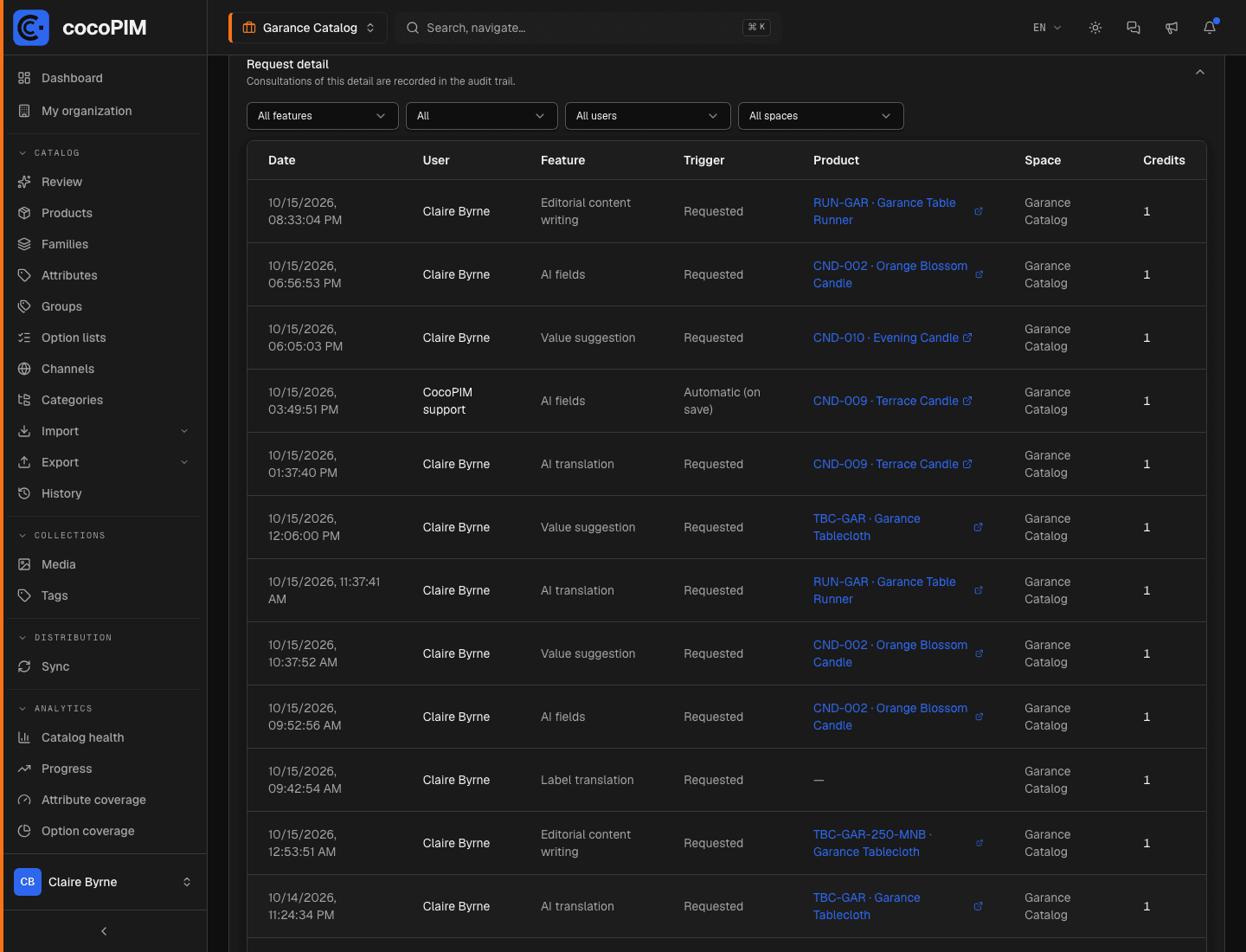This screenshot has height=952, width=1246.
Task: Navigate to Products
Action: click(104, 213)
